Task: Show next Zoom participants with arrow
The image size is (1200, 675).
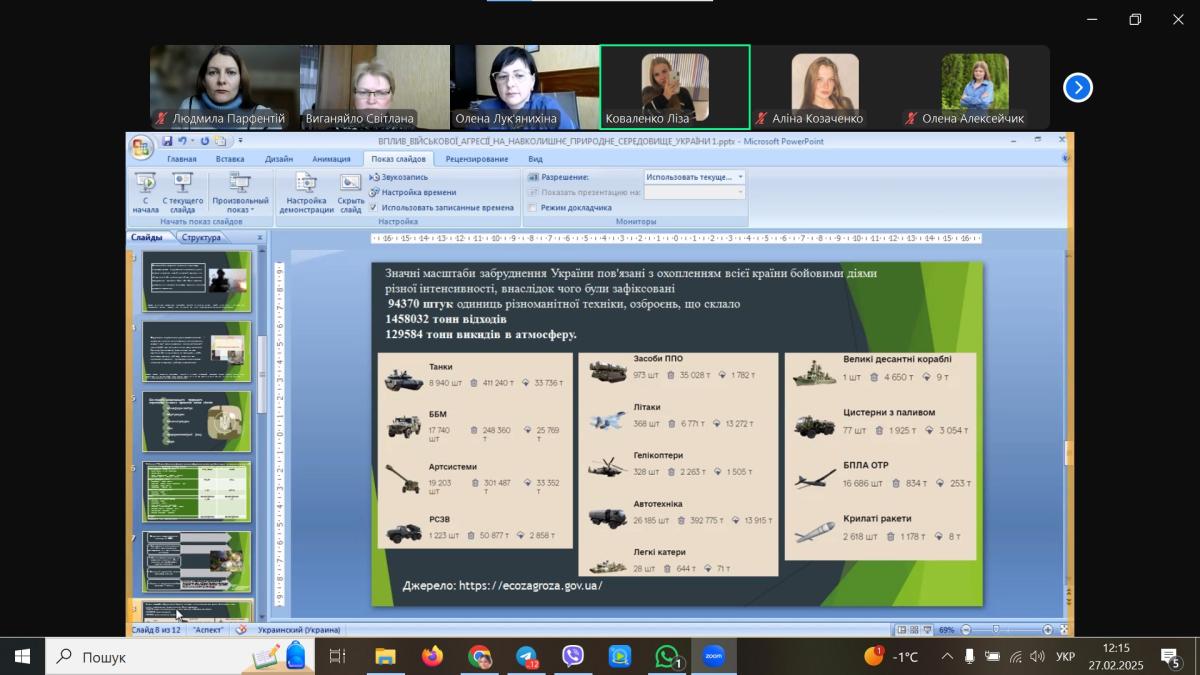Action: (1077, 88)
